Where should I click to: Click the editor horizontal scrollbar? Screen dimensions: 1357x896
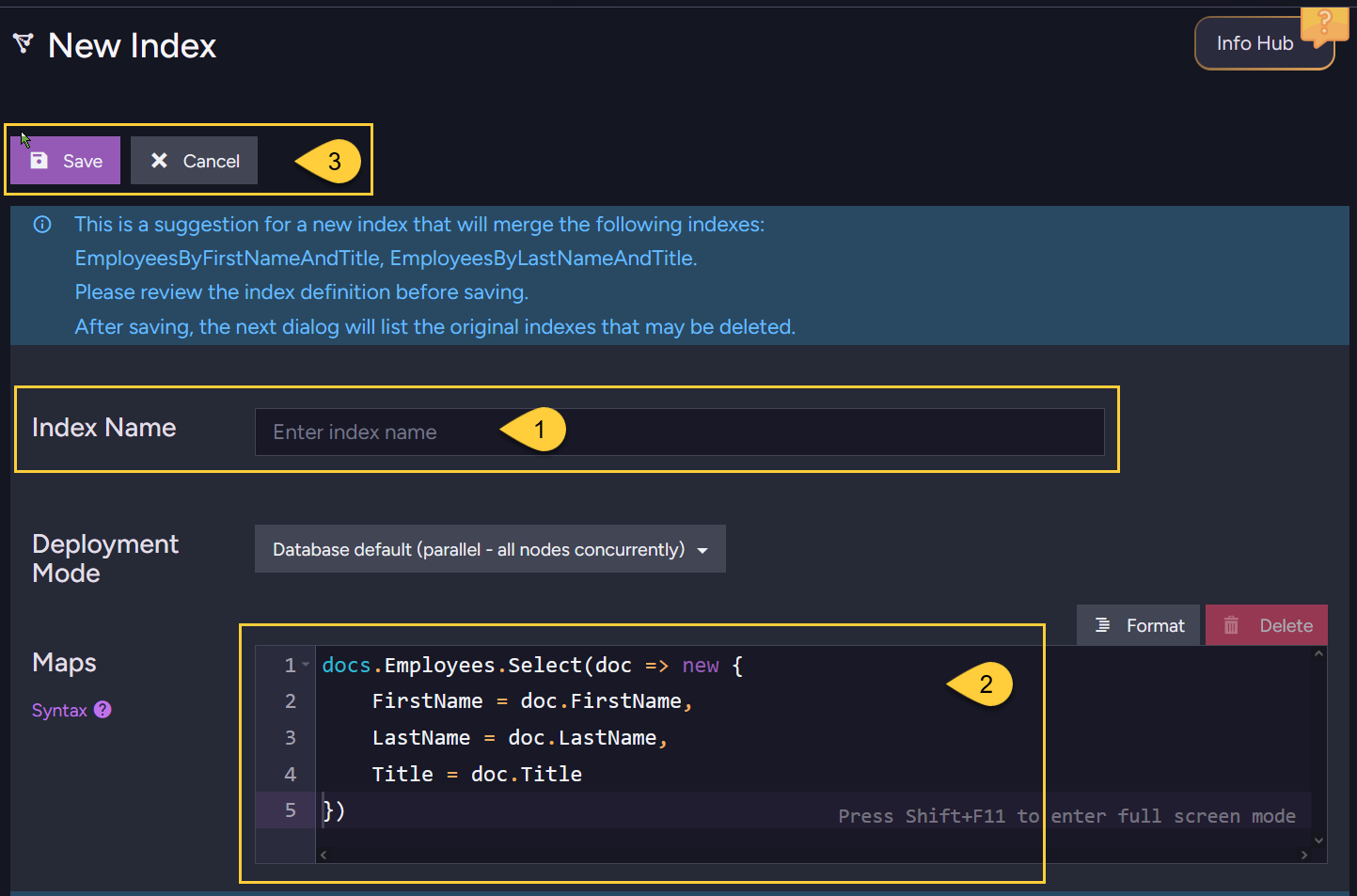(813, 855)
